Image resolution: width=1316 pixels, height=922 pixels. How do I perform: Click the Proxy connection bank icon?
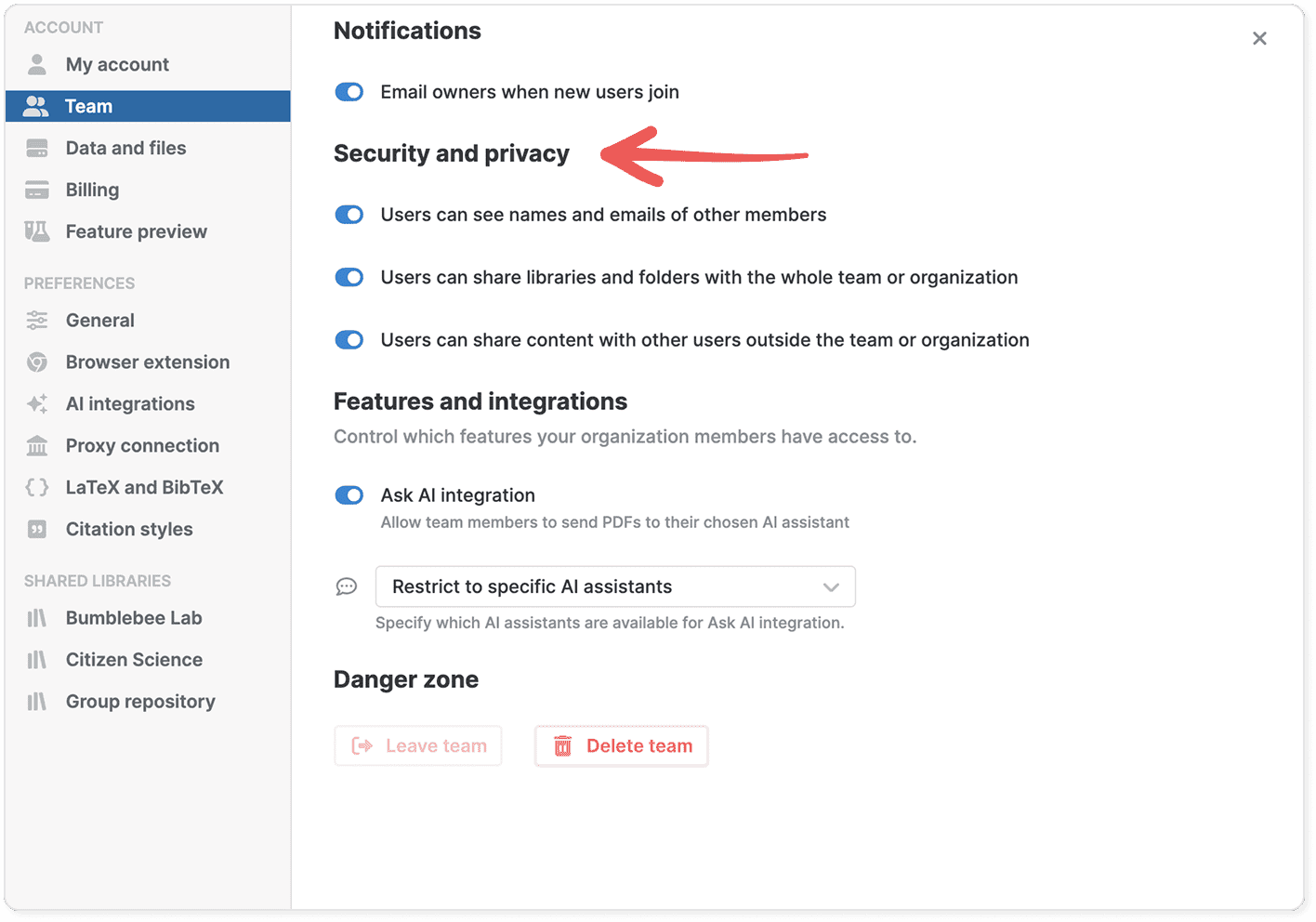tap(37, 445)
